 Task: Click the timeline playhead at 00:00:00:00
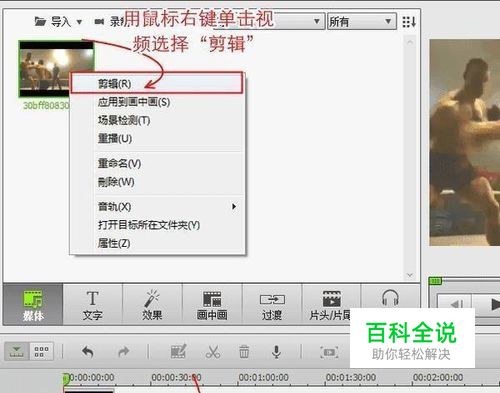[66, 379]
